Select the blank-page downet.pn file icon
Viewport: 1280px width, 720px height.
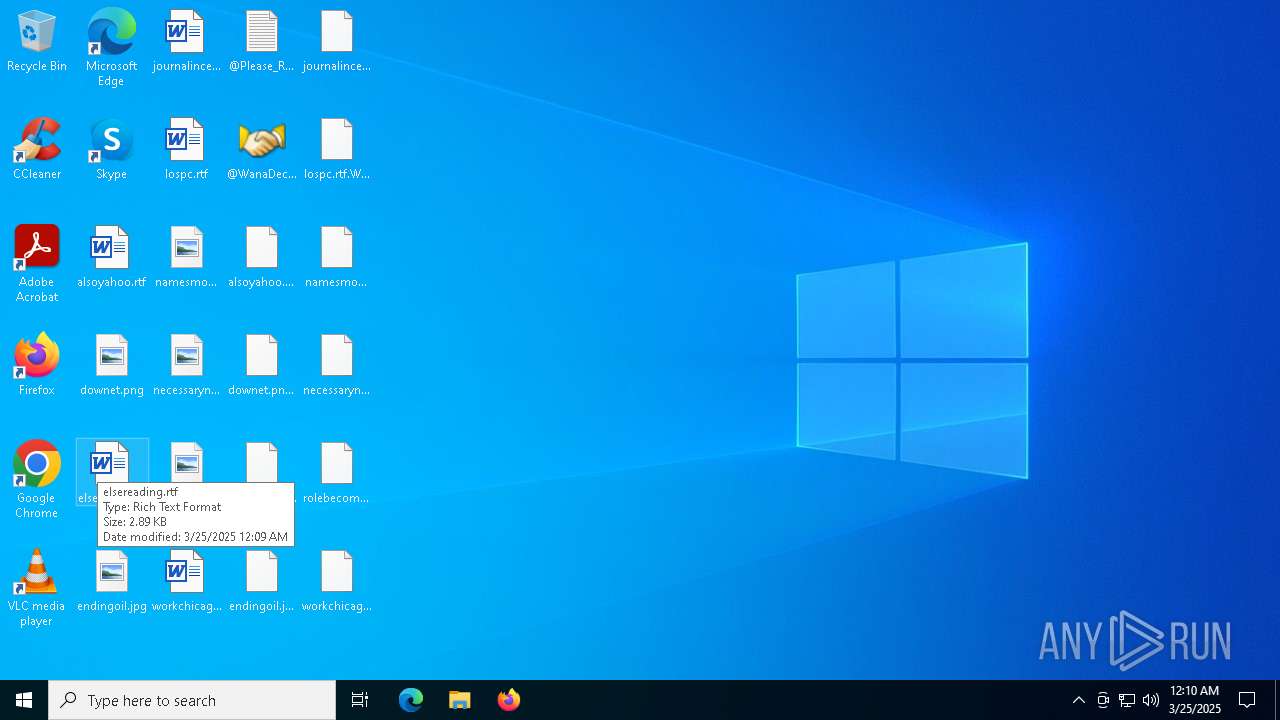(x=261, y=365)
